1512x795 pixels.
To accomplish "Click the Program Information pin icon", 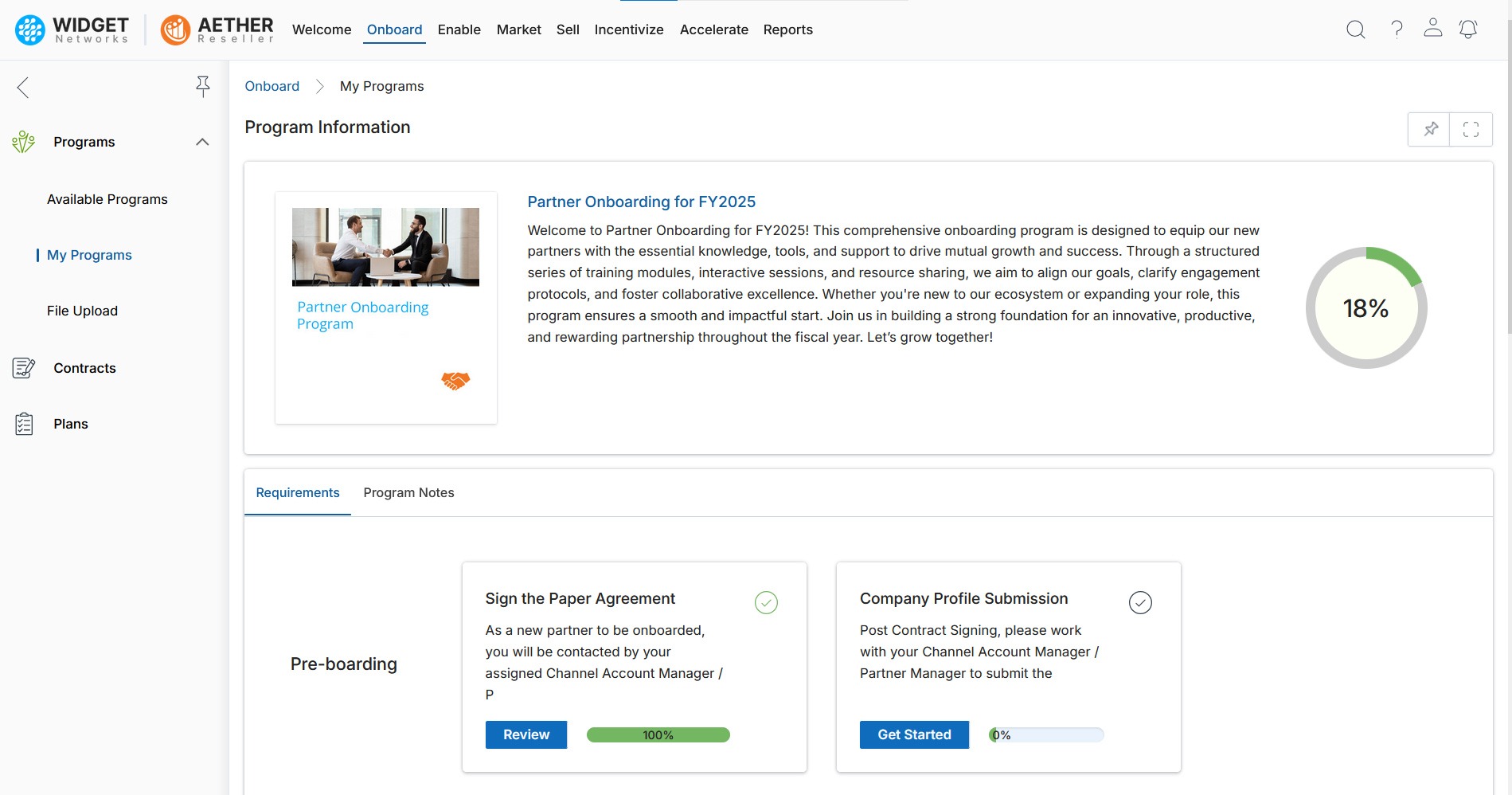I will coord(1430,129).
